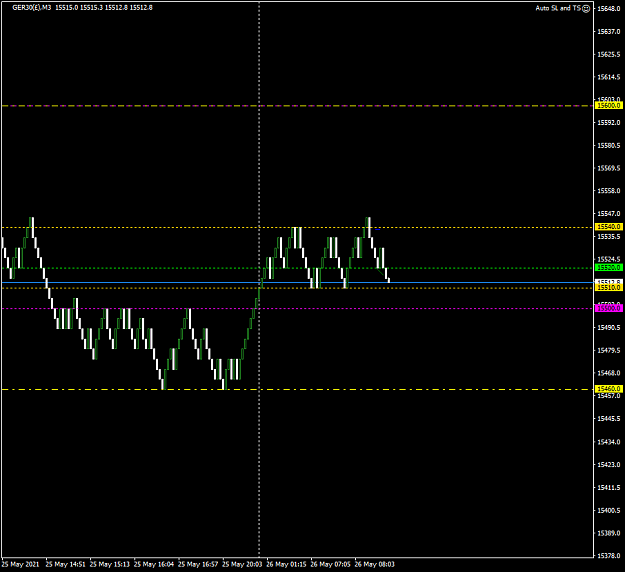Click the '25 May 20:03' time label
Viewport: 625px width, 572px height.
[242, 564]
